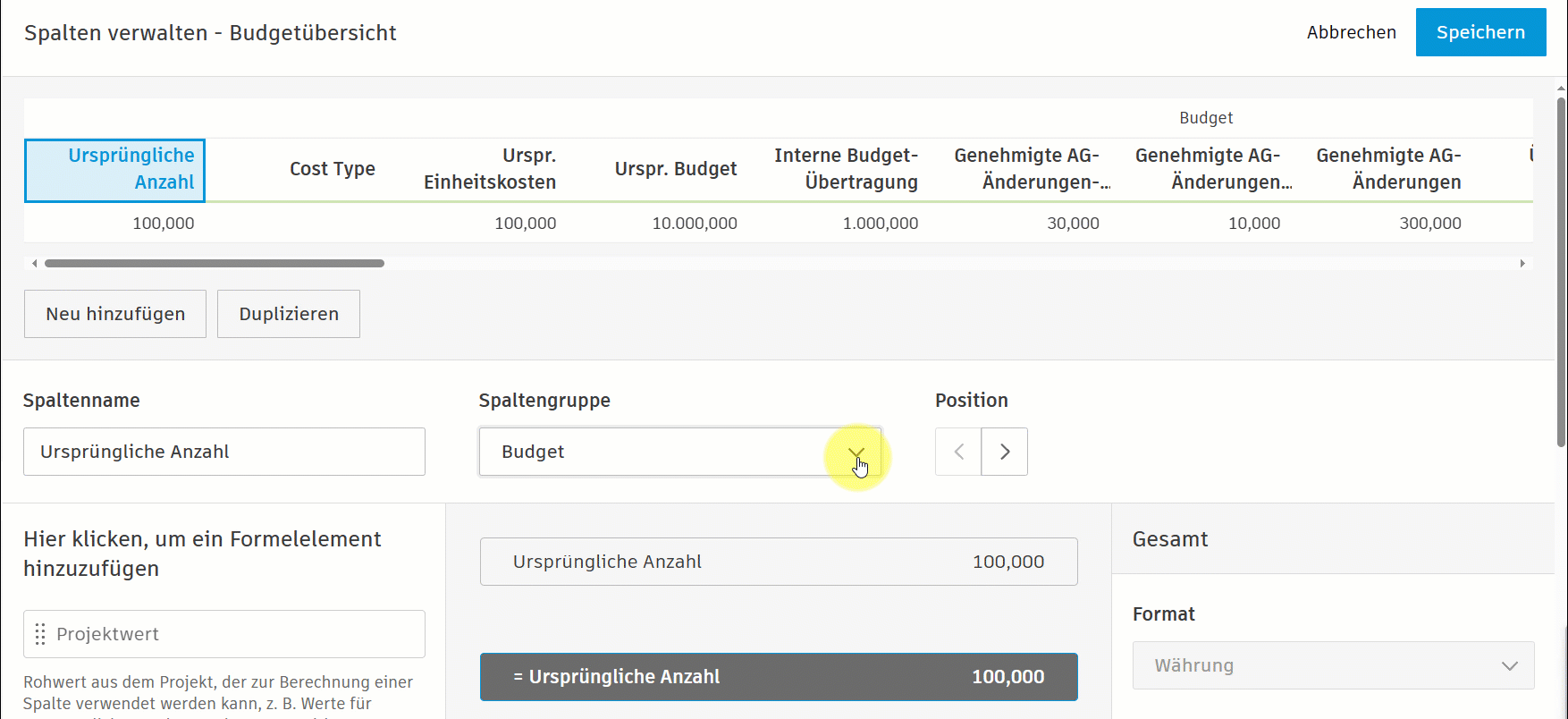Click the Position label
Viewport: 1568px width, 719px height.
pyautogui.click(x=972, y=401)
